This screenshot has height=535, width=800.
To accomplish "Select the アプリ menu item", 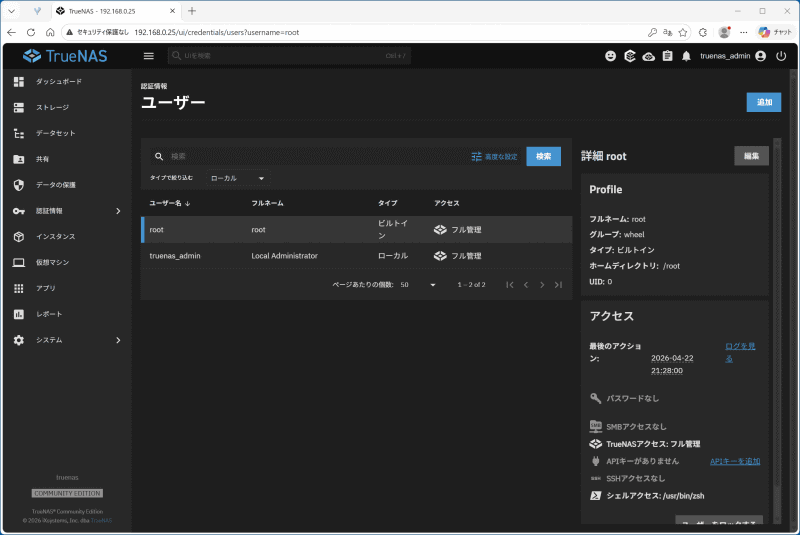I will 46,288.
